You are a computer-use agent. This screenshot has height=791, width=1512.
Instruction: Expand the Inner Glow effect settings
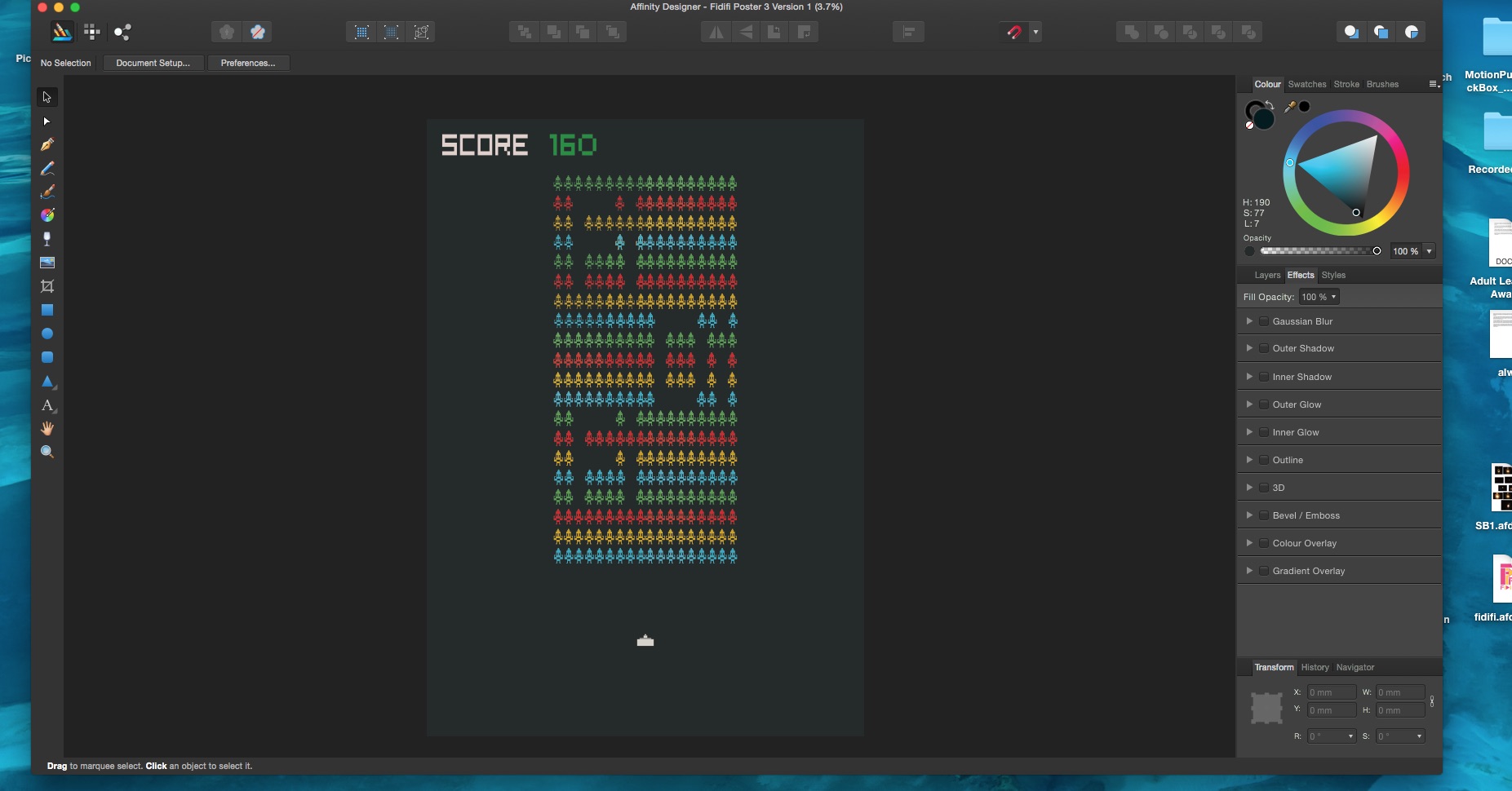[1248, 432]
